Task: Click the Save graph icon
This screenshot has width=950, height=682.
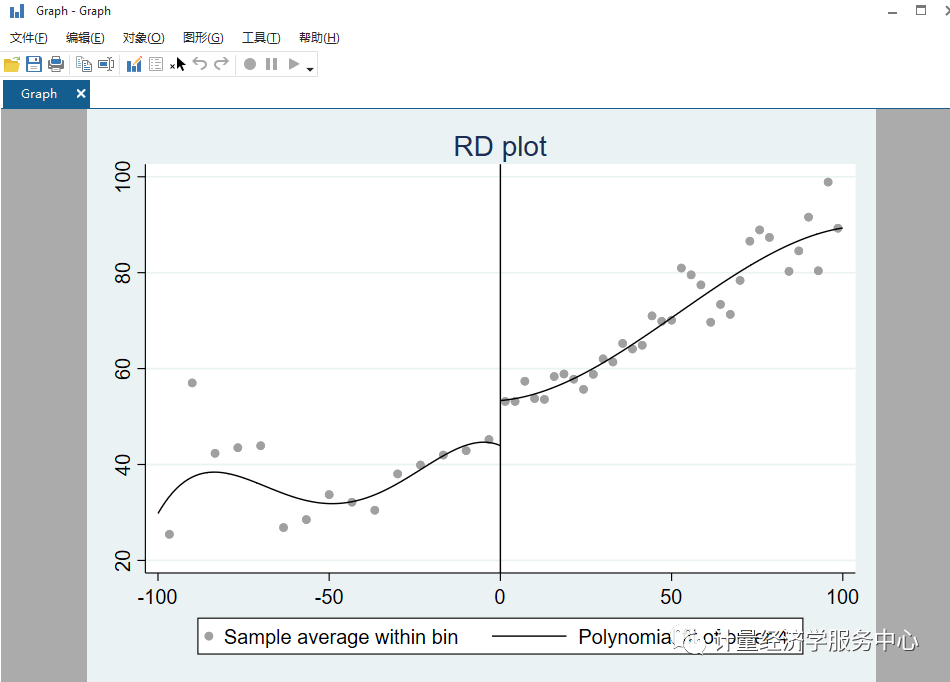Action: pos(33,63)
